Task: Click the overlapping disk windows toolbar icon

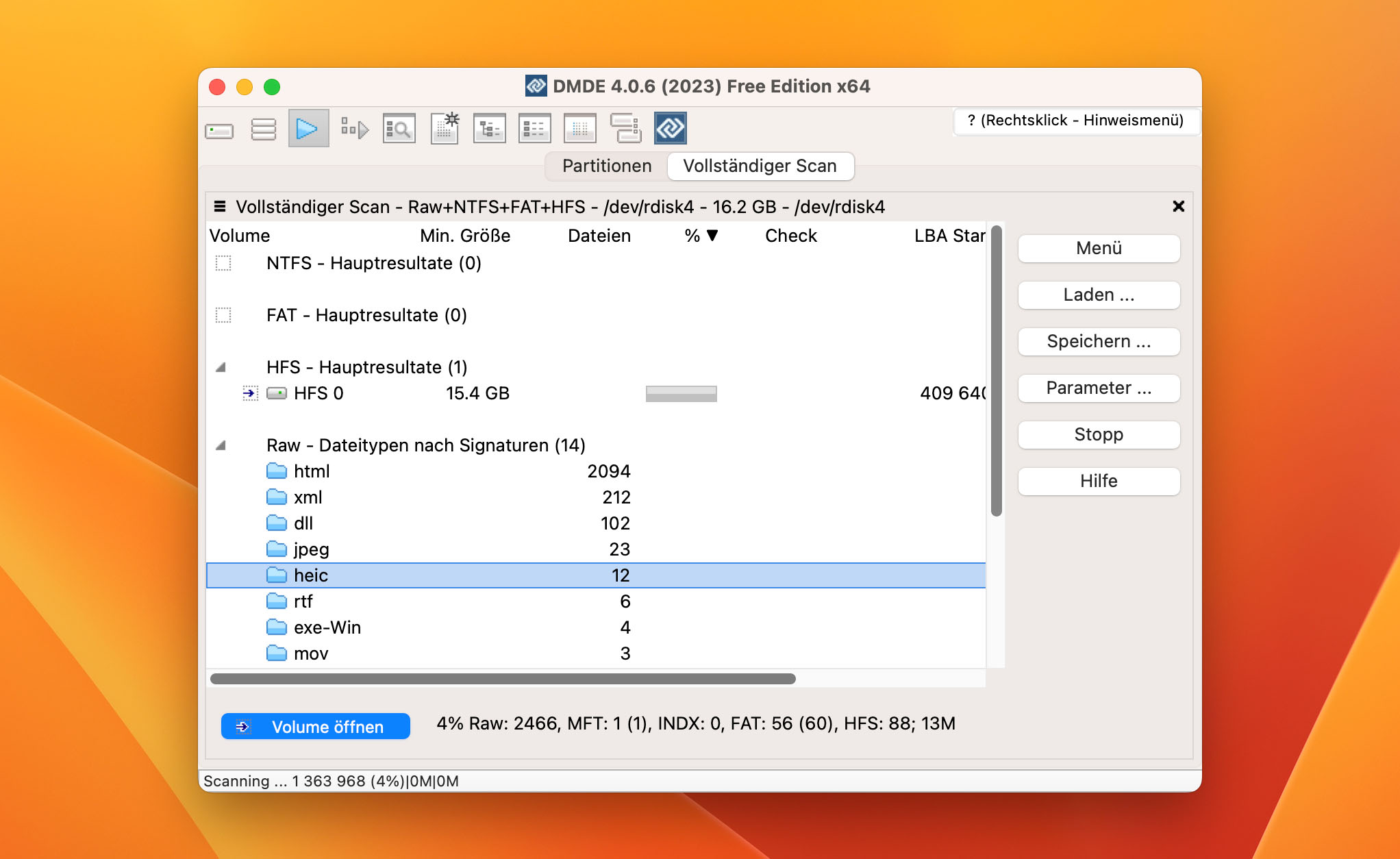Action: coord(625,128)
